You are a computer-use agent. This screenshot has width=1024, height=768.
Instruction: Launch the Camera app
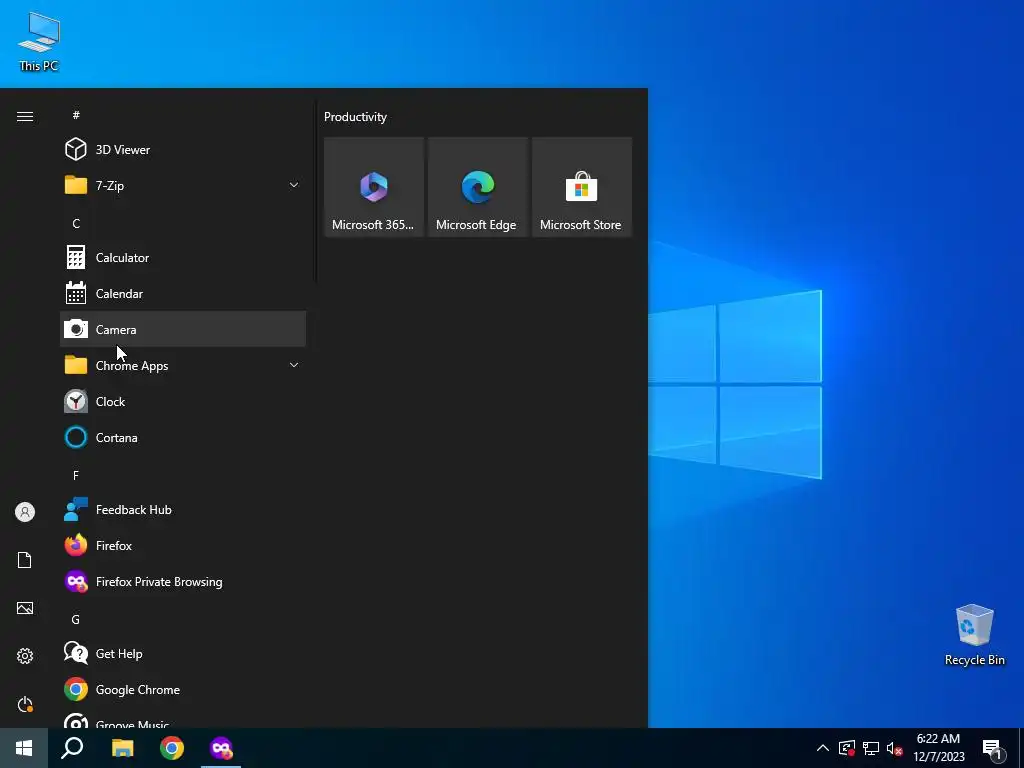click(x=183, y=329)
